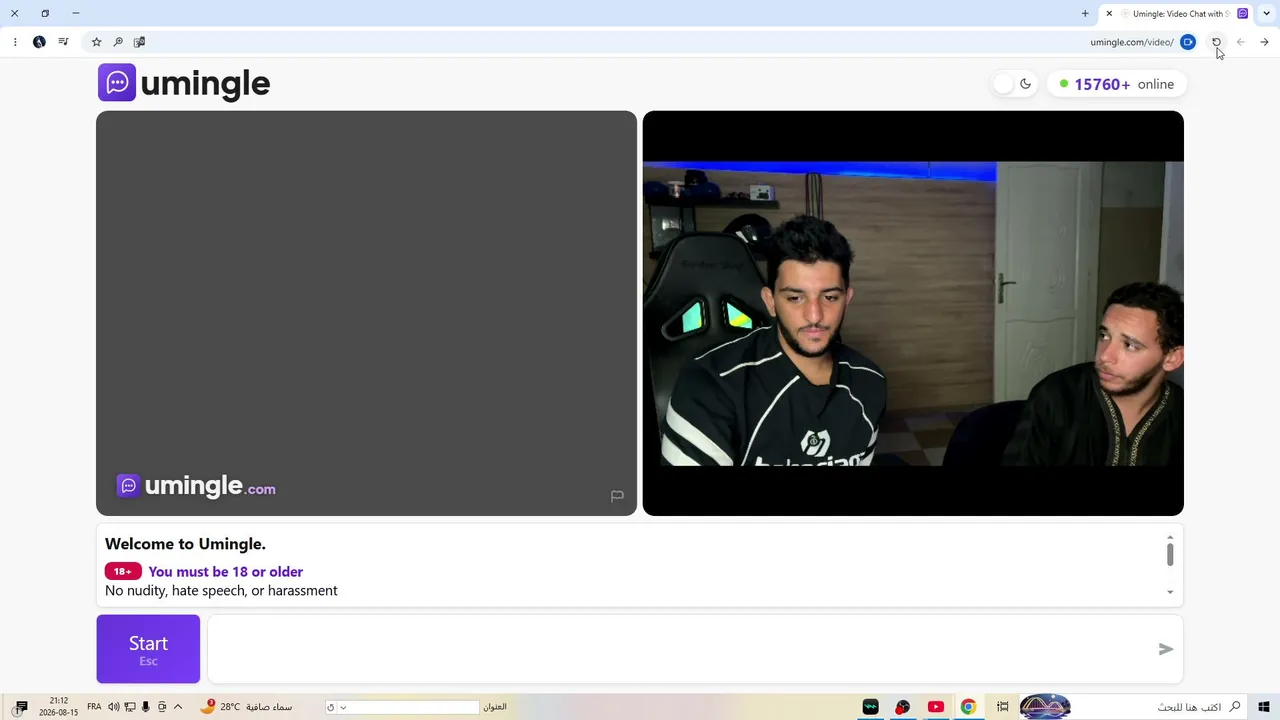Open the weather widget showing 28°C
The width and height of the screenshot is (1280, 720).
point(246,707)
